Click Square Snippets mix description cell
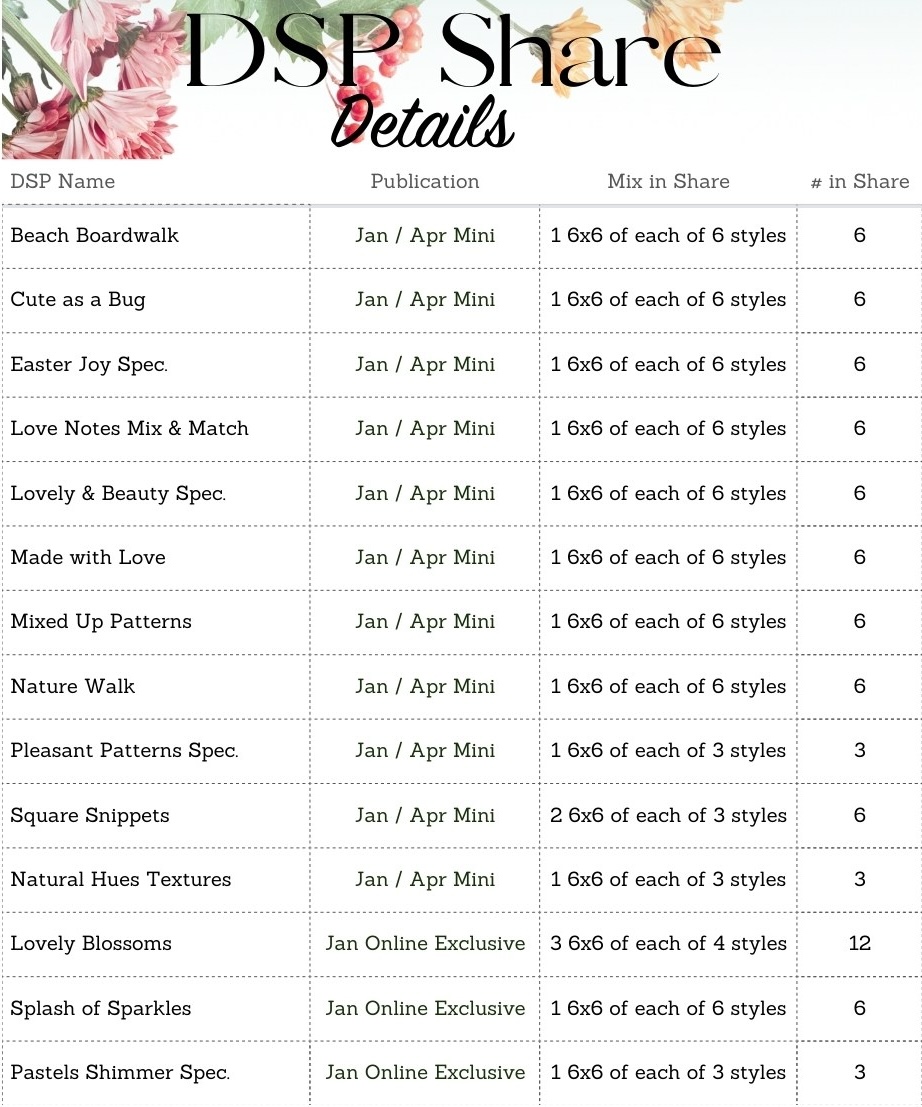 point(668,816)
